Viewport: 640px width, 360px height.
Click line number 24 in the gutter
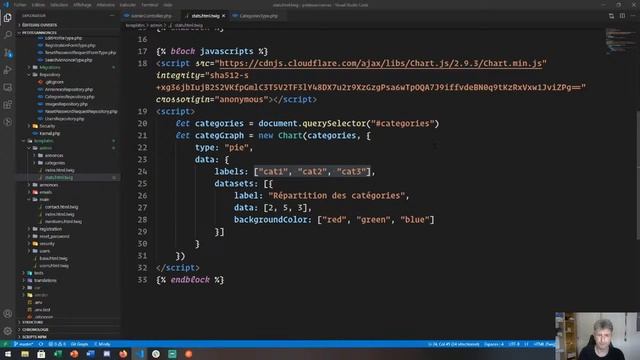pos(142,171)
